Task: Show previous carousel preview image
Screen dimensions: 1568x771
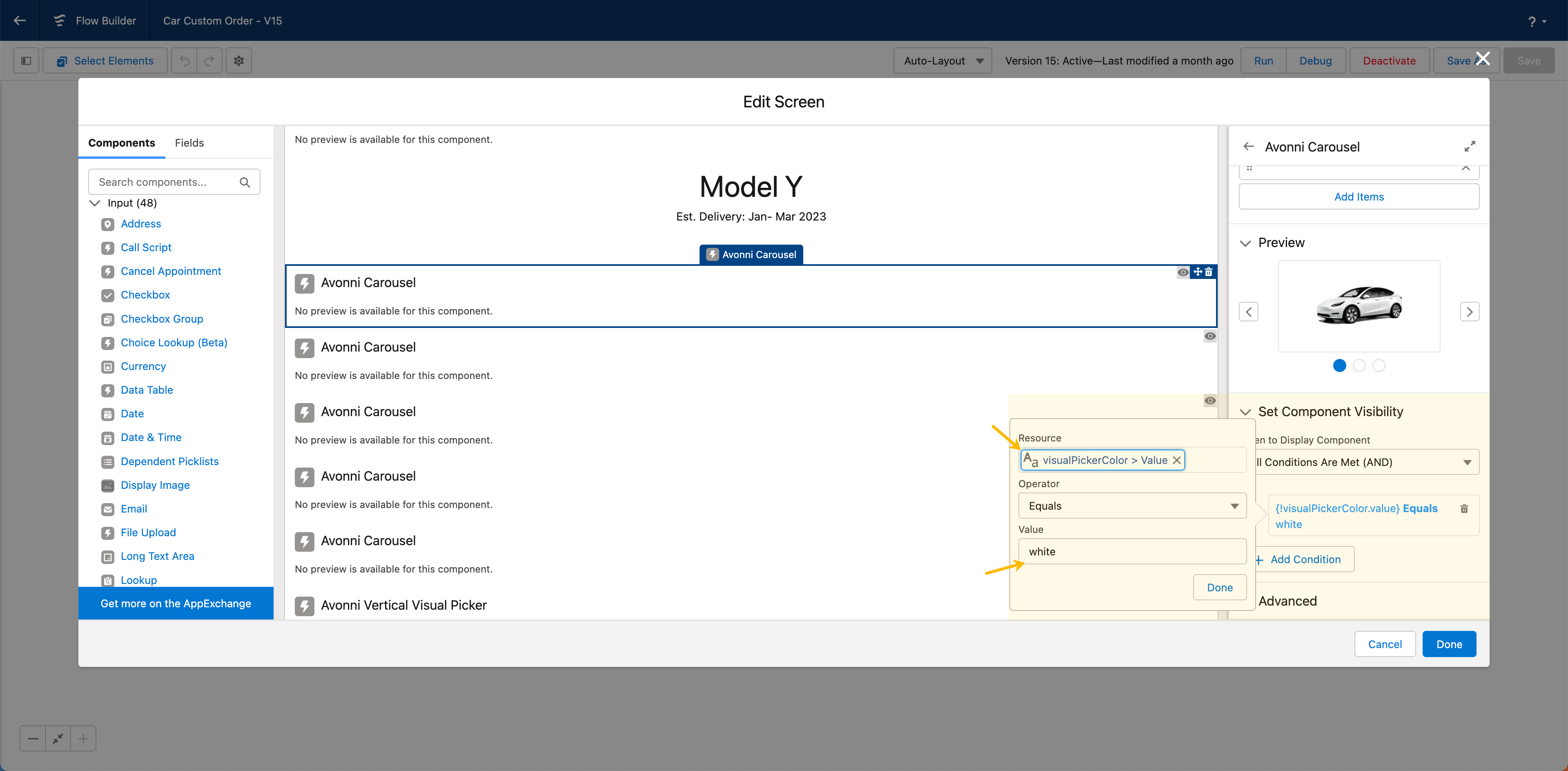Action: click(x=1248, y=312)
